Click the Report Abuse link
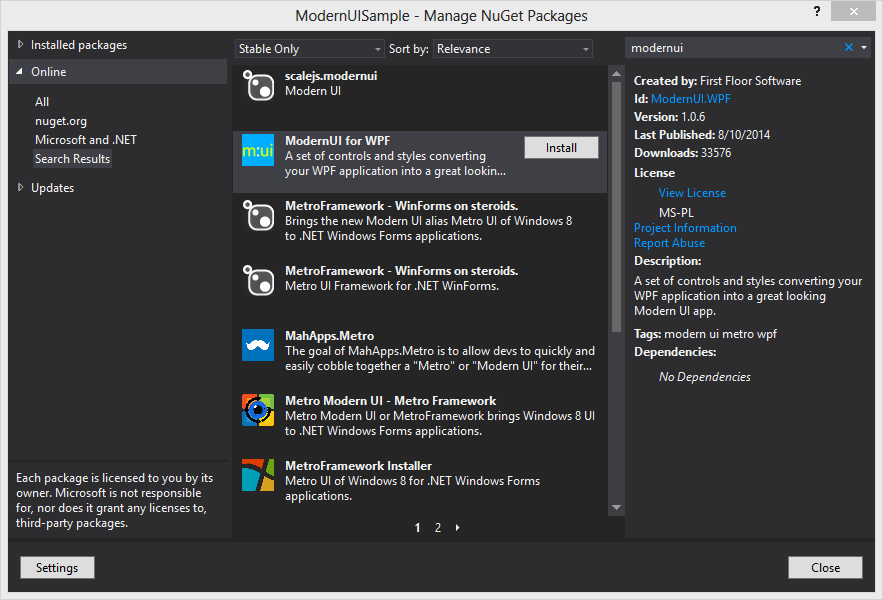The image size is (883, 600). [x=669, y=243]
